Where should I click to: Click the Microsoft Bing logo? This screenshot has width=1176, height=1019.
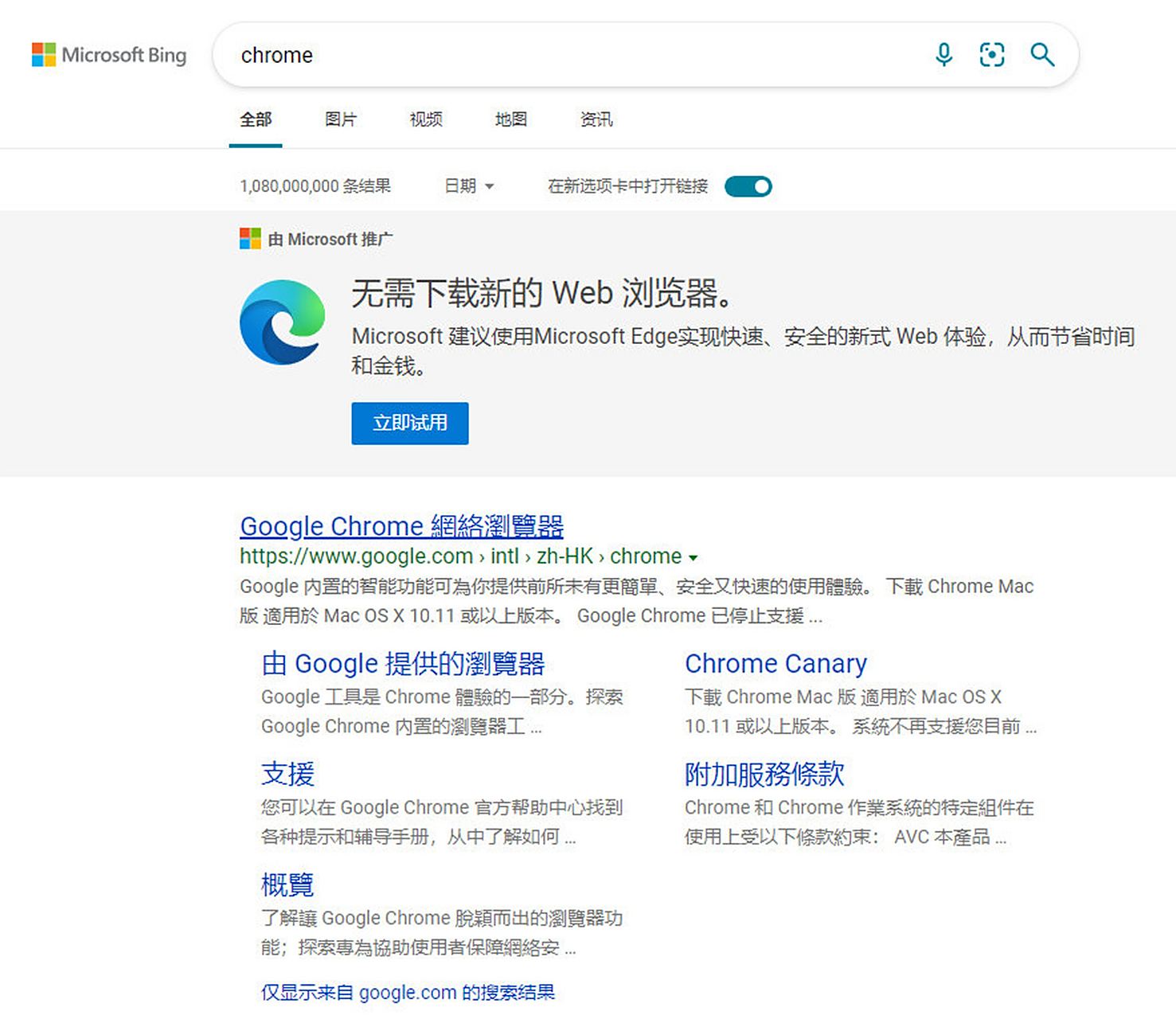click(x=109, y=55)
